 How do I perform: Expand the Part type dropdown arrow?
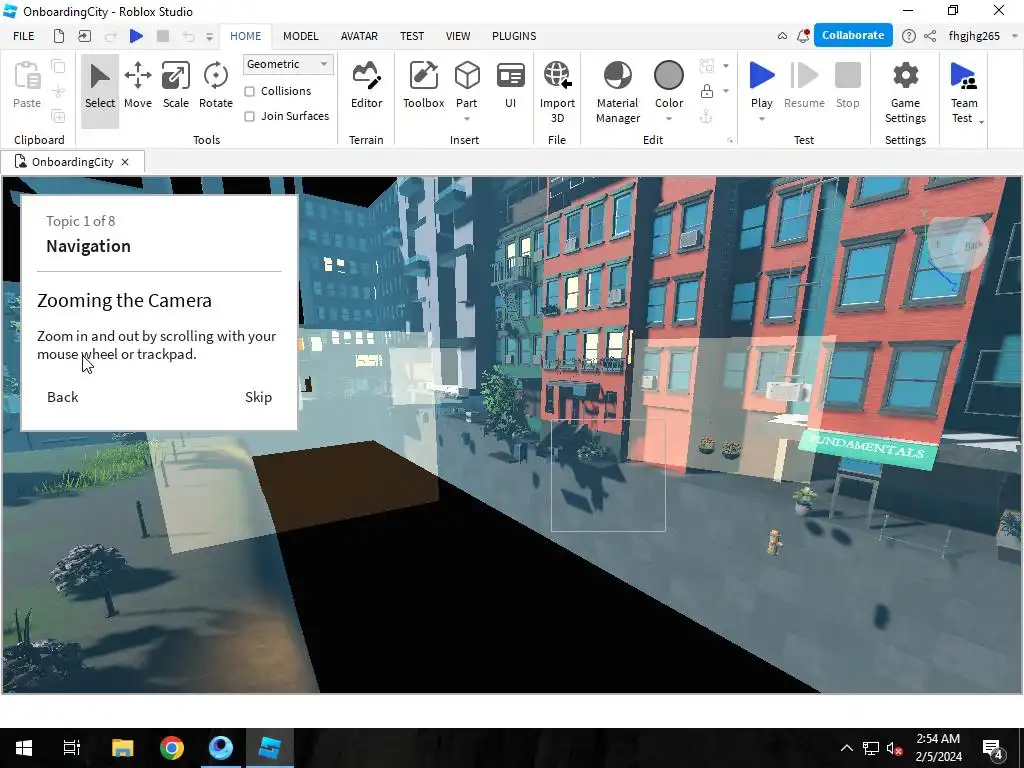pos(467,119)
